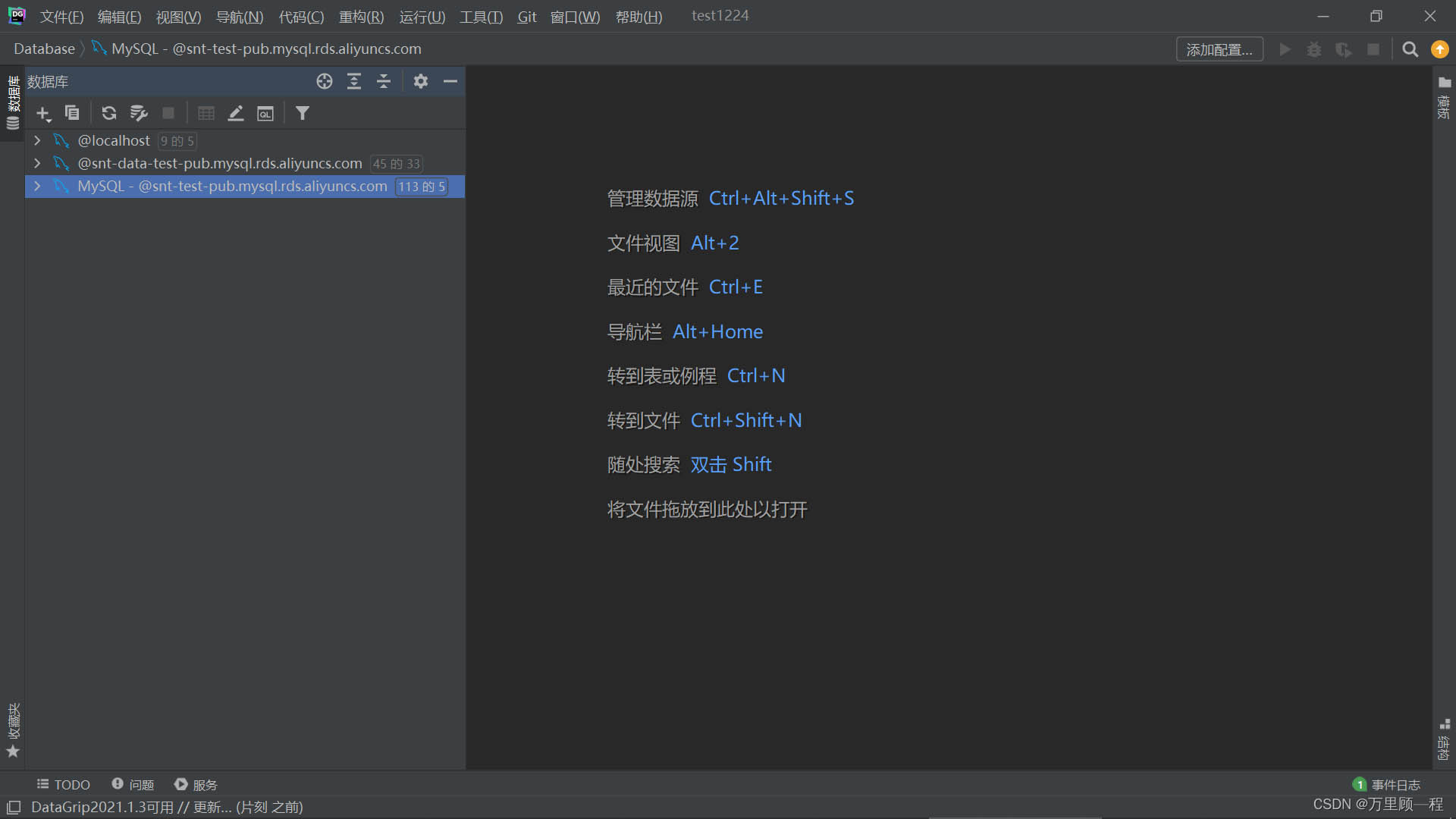The width and height of the screenshot is (1456, 819).
Task: Expand all nodes in database panel
Action: click(354, 81)
